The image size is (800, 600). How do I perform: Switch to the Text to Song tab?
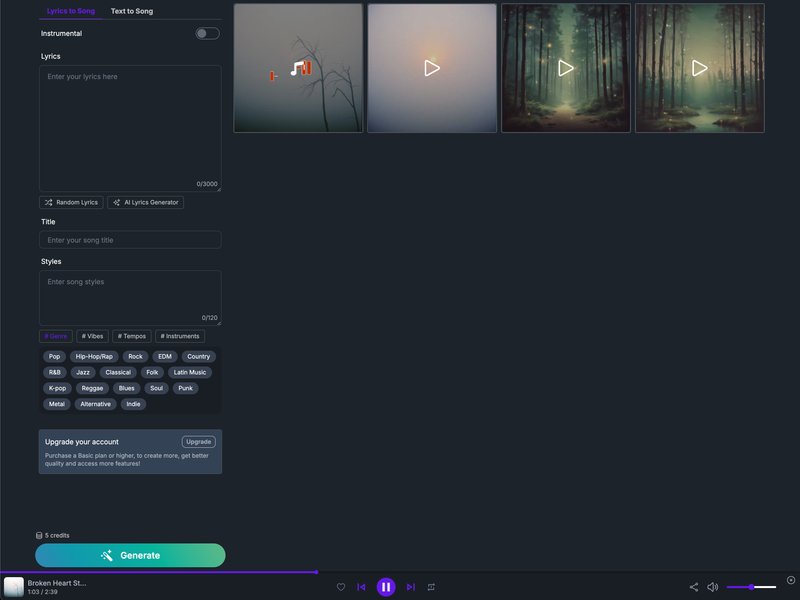tap(130, 11)
